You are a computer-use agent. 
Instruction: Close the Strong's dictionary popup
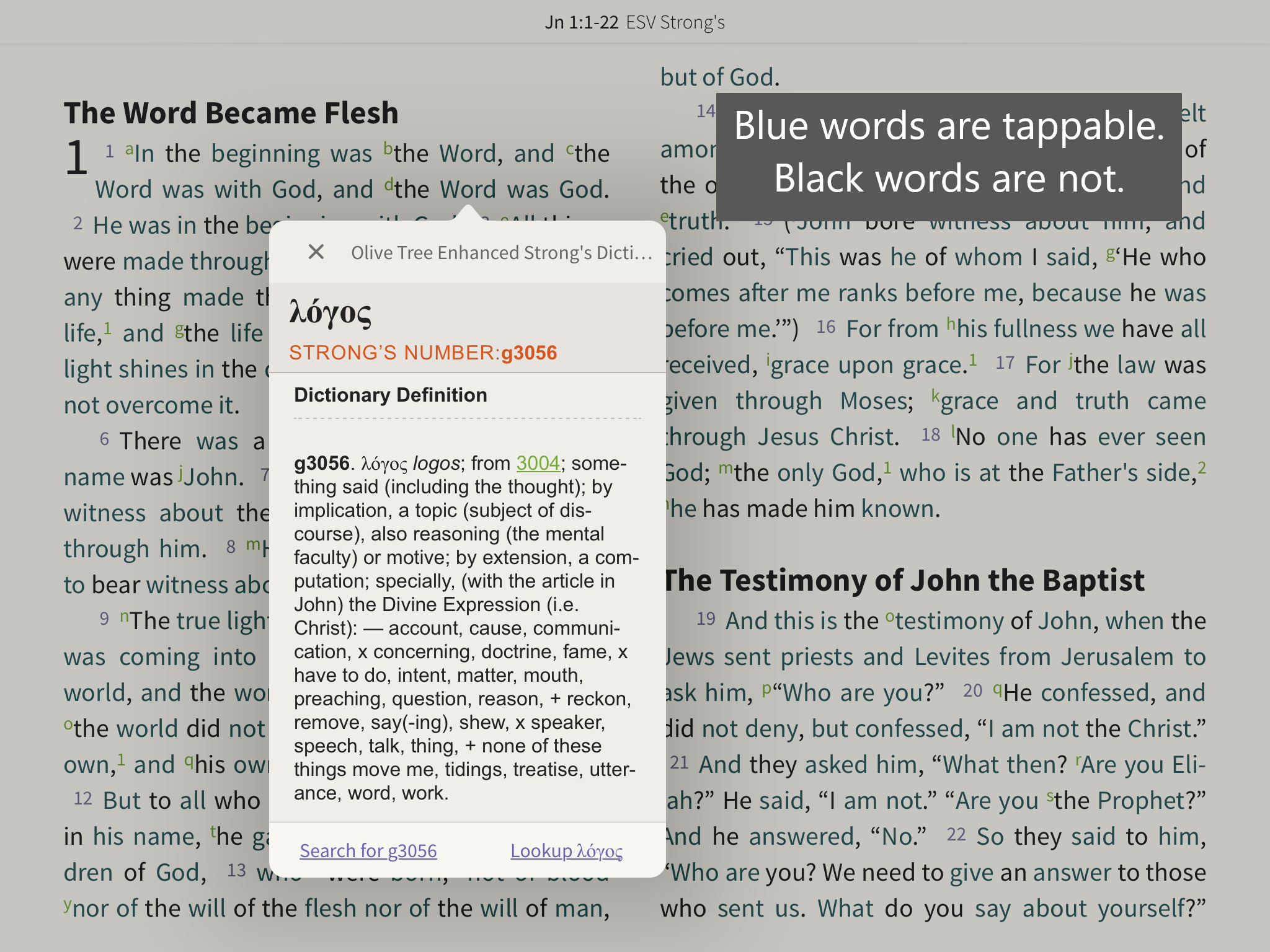[316, 252]
